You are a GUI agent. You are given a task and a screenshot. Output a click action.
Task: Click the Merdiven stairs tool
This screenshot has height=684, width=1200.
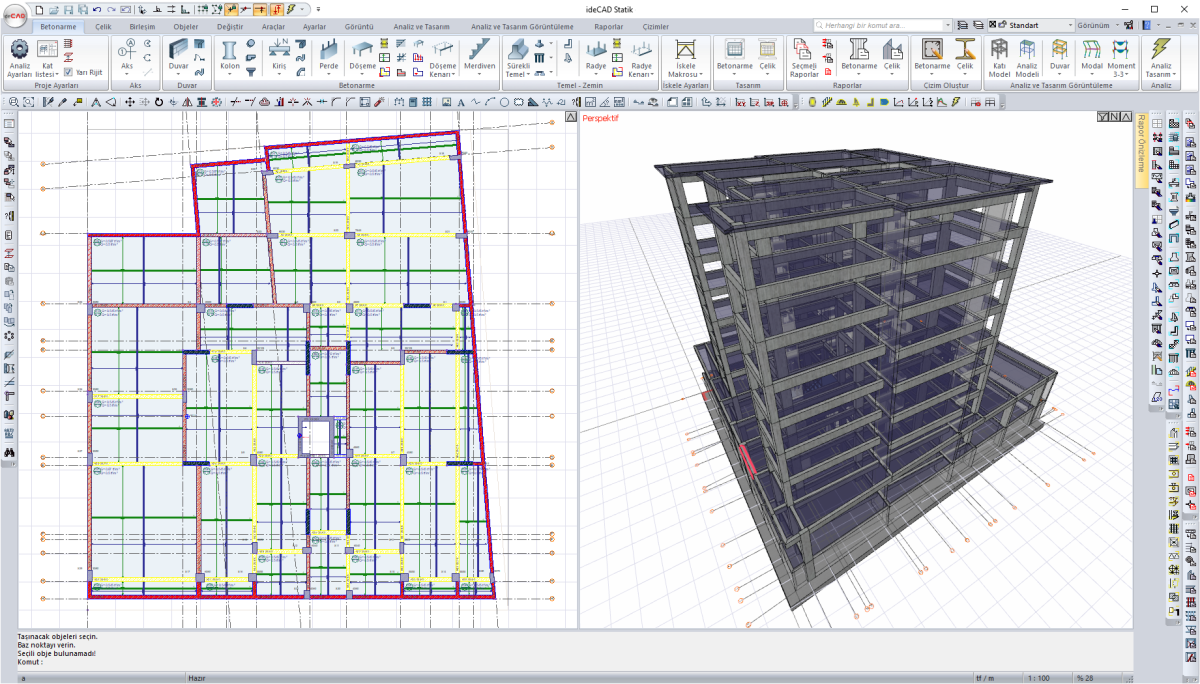[480, 52]
